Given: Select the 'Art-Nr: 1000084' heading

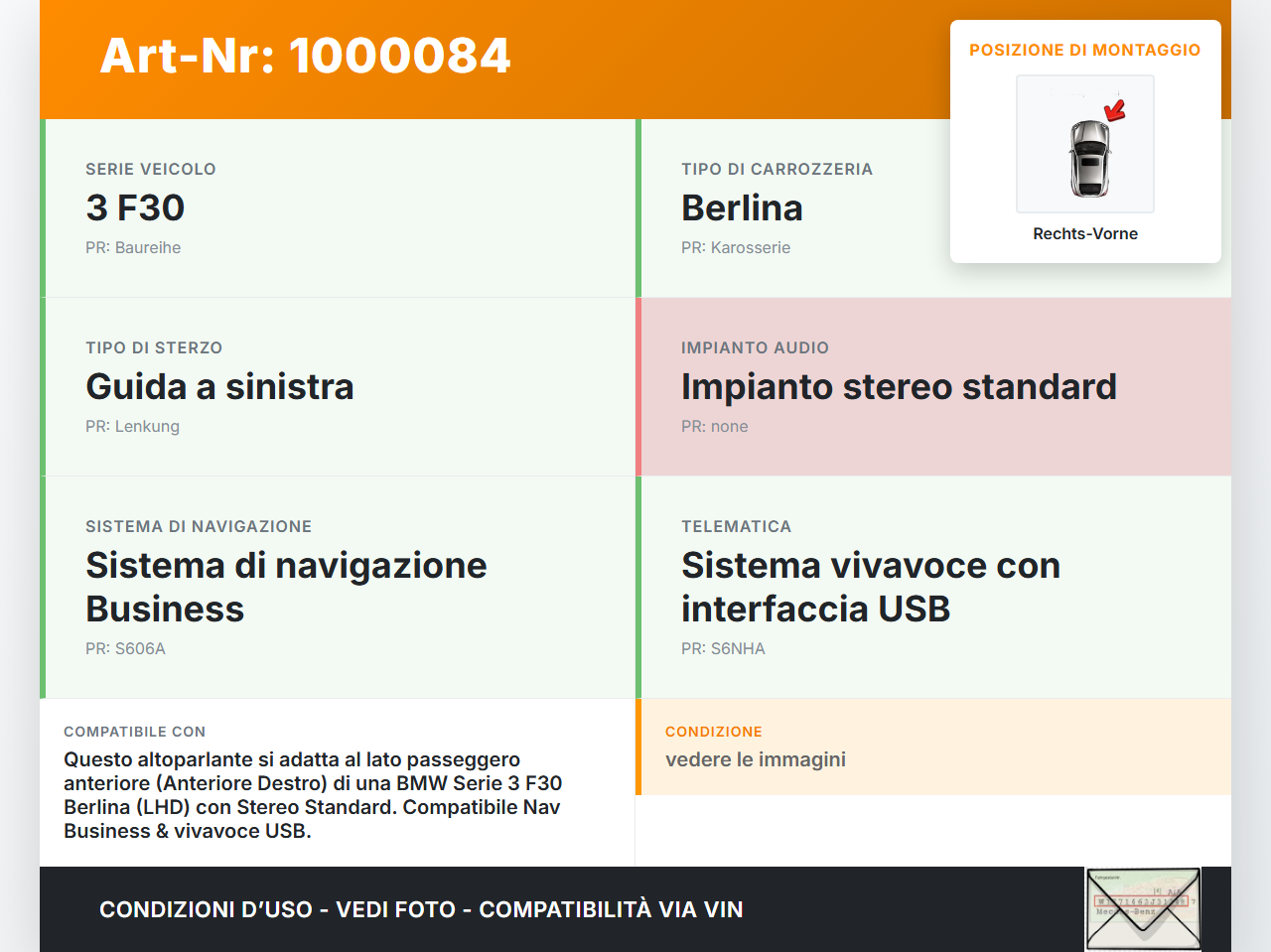Looking at the screenshot, I should [305, 56].
